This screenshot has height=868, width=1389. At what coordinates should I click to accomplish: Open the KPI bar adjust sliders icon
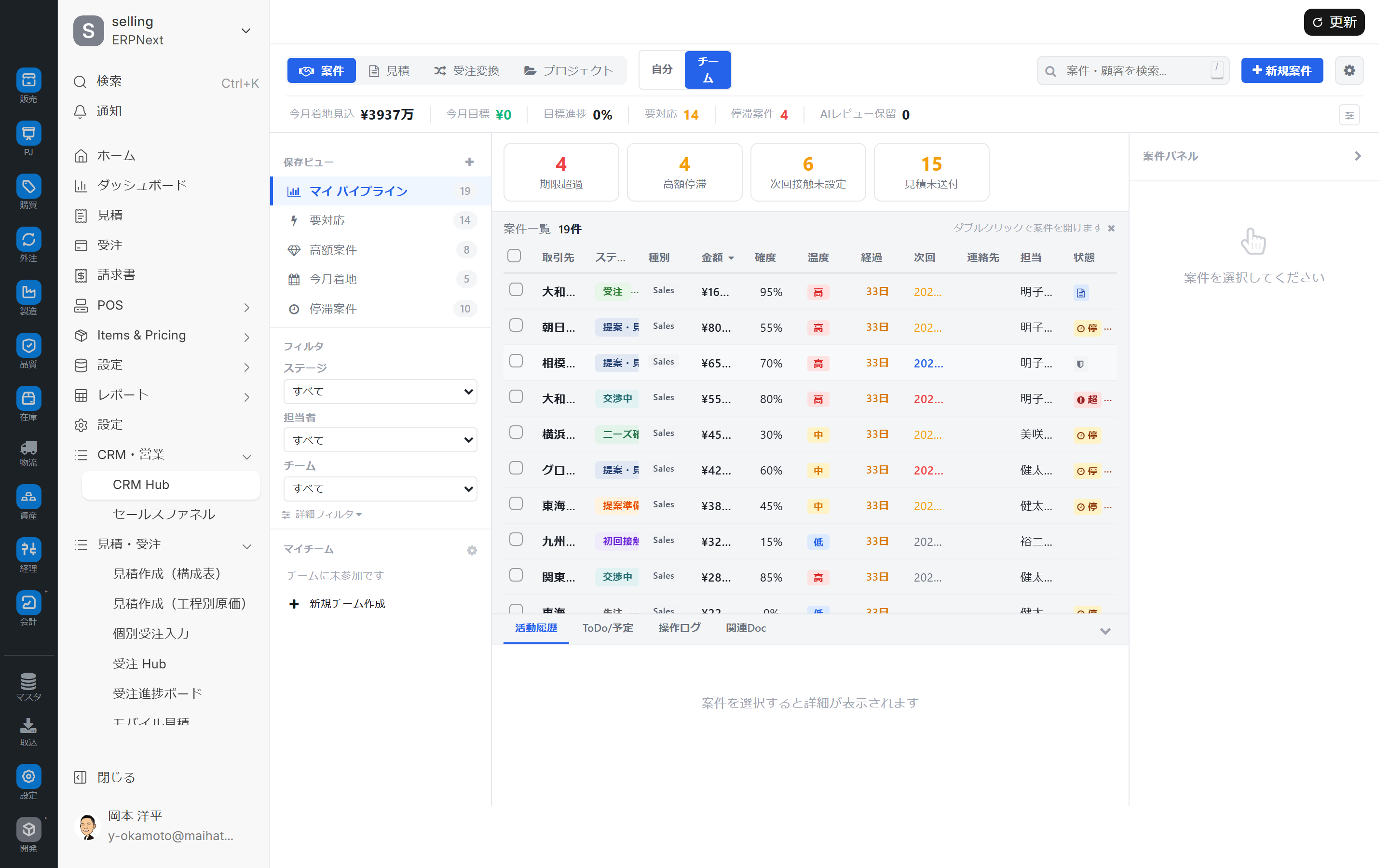(1349, 115)
